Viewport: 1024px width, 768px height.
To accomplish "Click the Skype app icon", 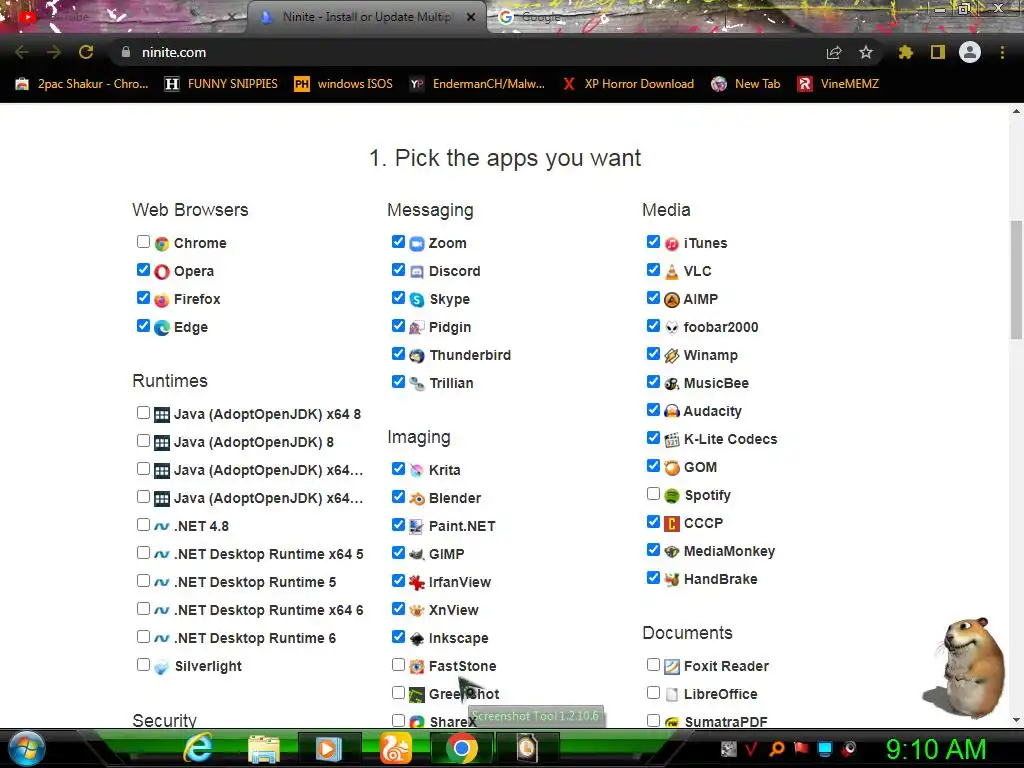I will coord(417,300).
